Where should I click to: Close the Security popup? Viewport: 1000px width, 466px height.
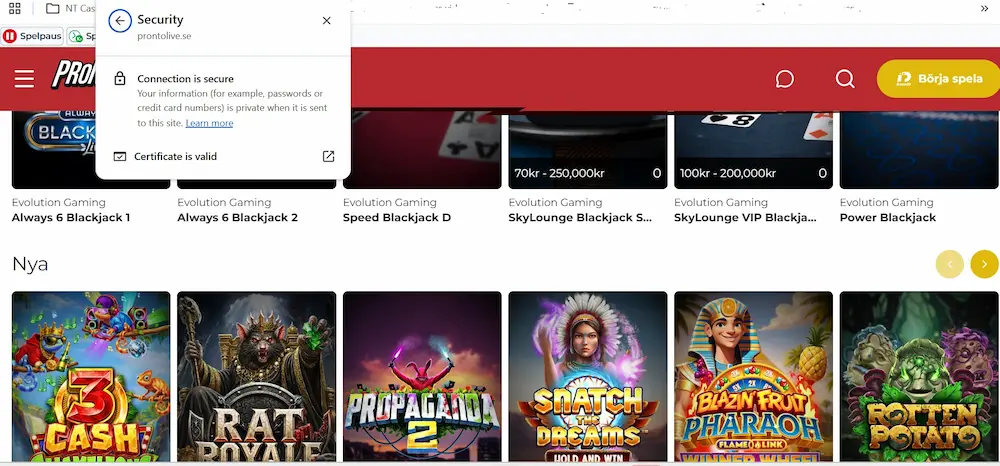tap(327, 20)
